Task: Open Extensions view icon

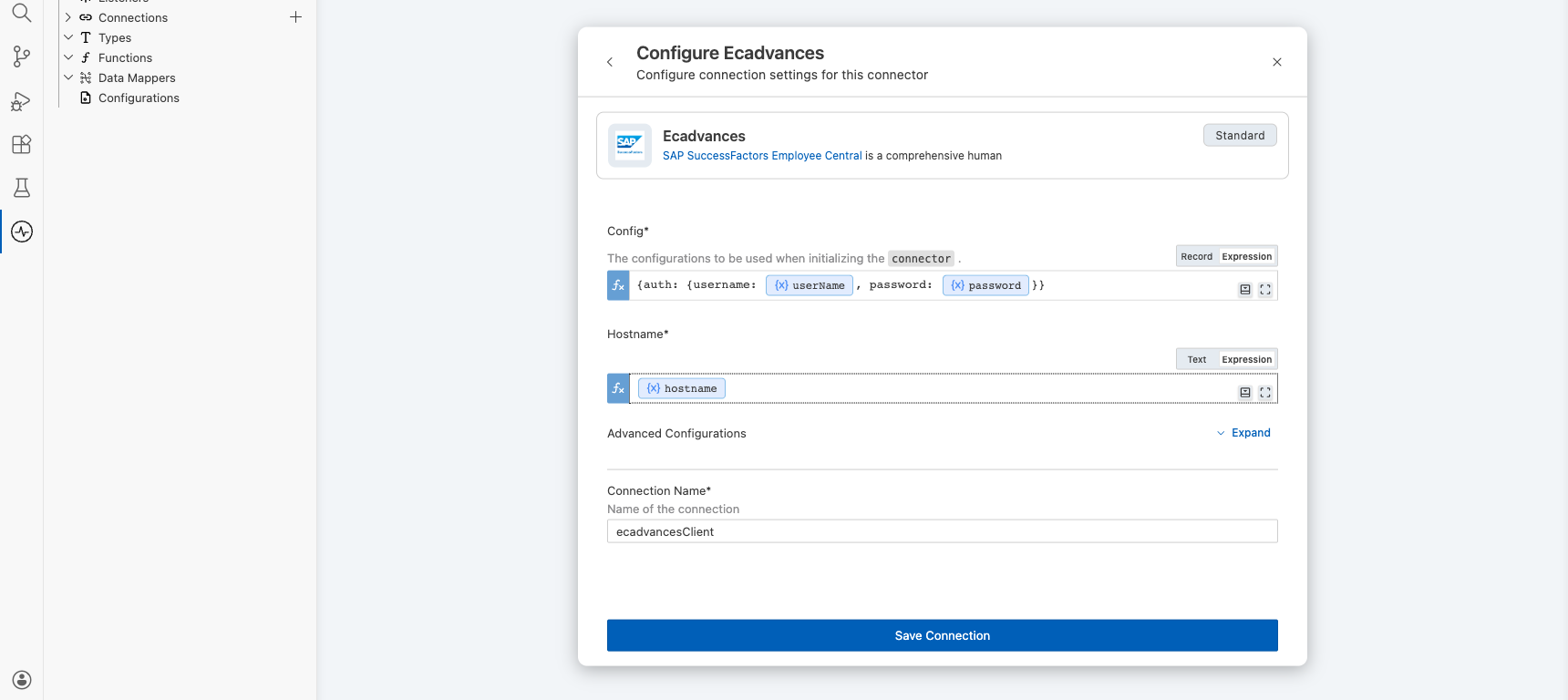Action: [22, 144]
